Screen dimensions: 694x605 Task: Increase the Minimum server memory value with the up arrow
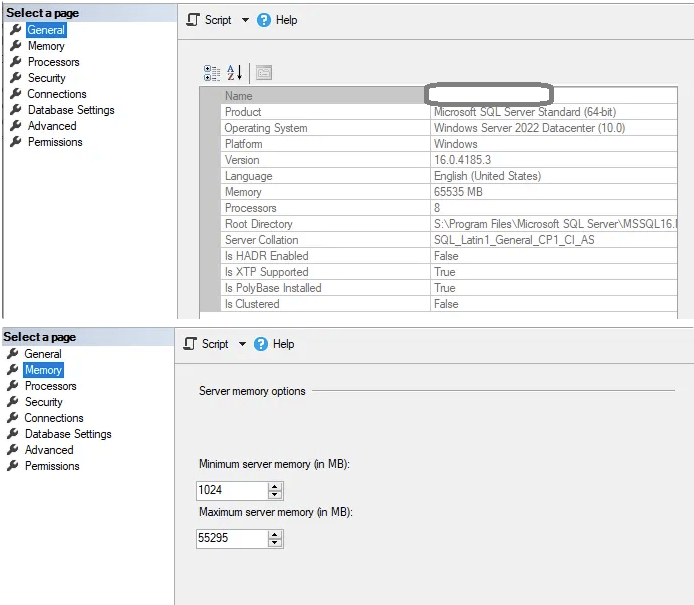pyautogui.click(x=275, y=486)
